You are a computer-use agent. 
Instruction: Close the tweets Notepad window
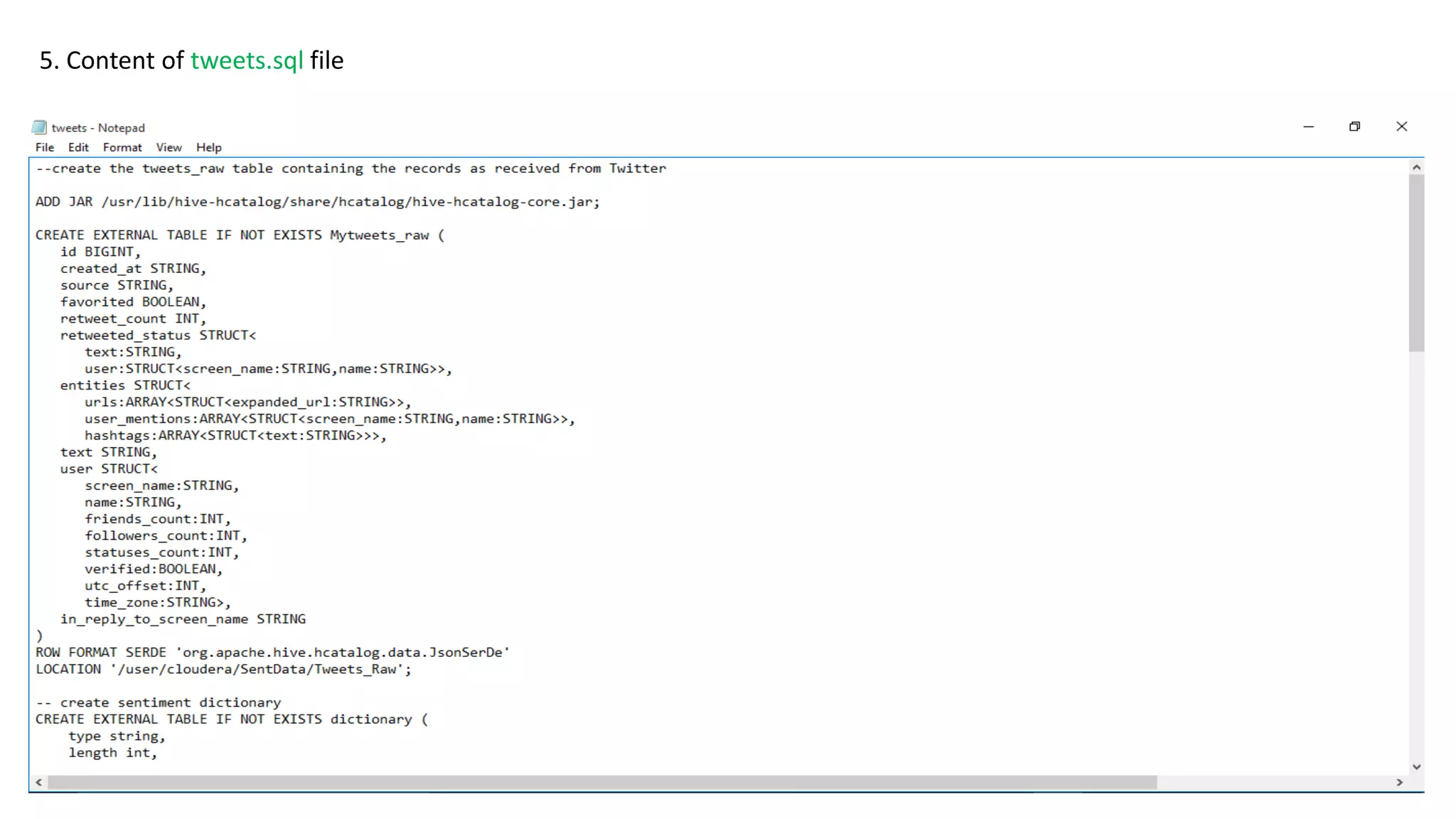1401,127
